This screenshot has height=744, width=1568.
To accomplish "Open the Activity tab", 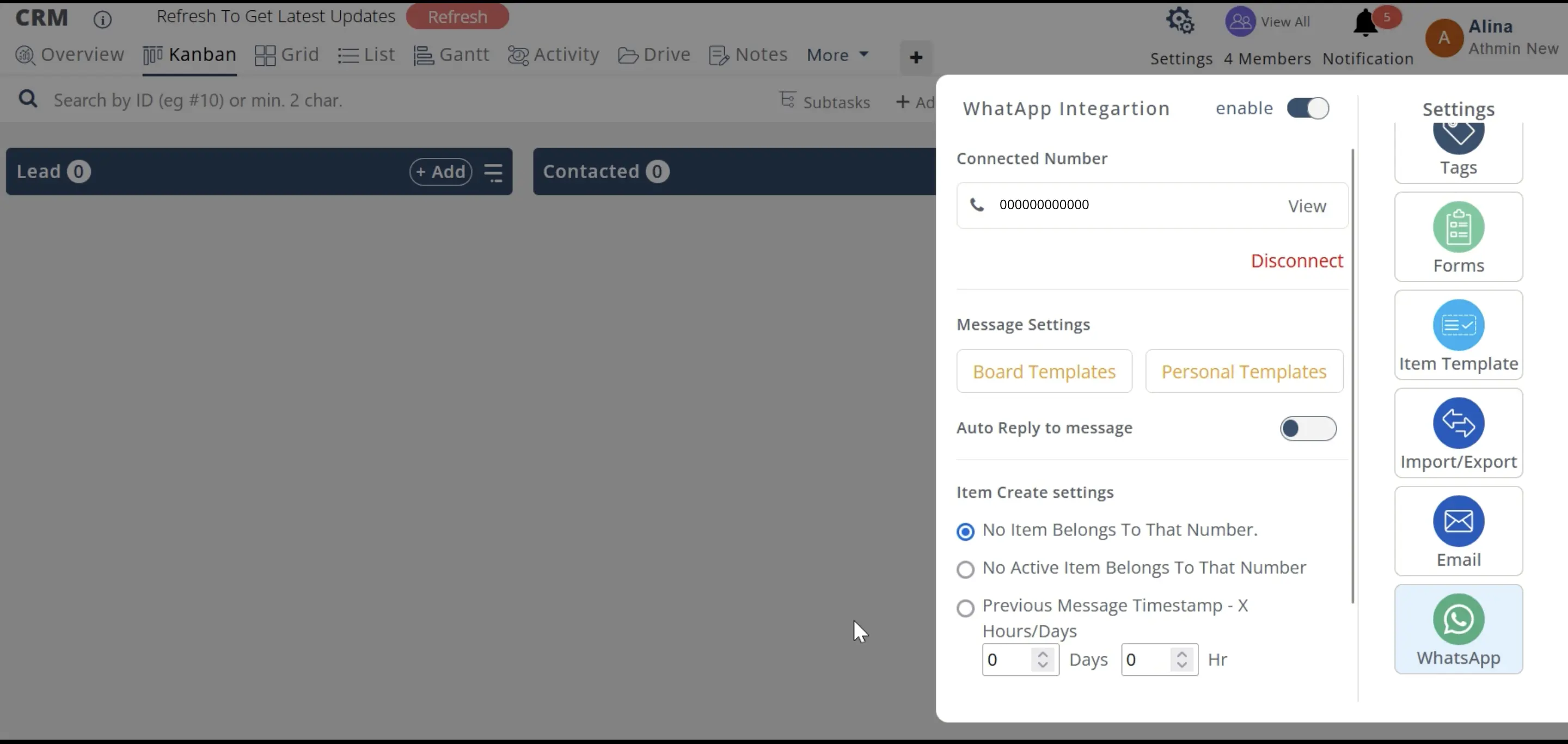I will (553, 55).
